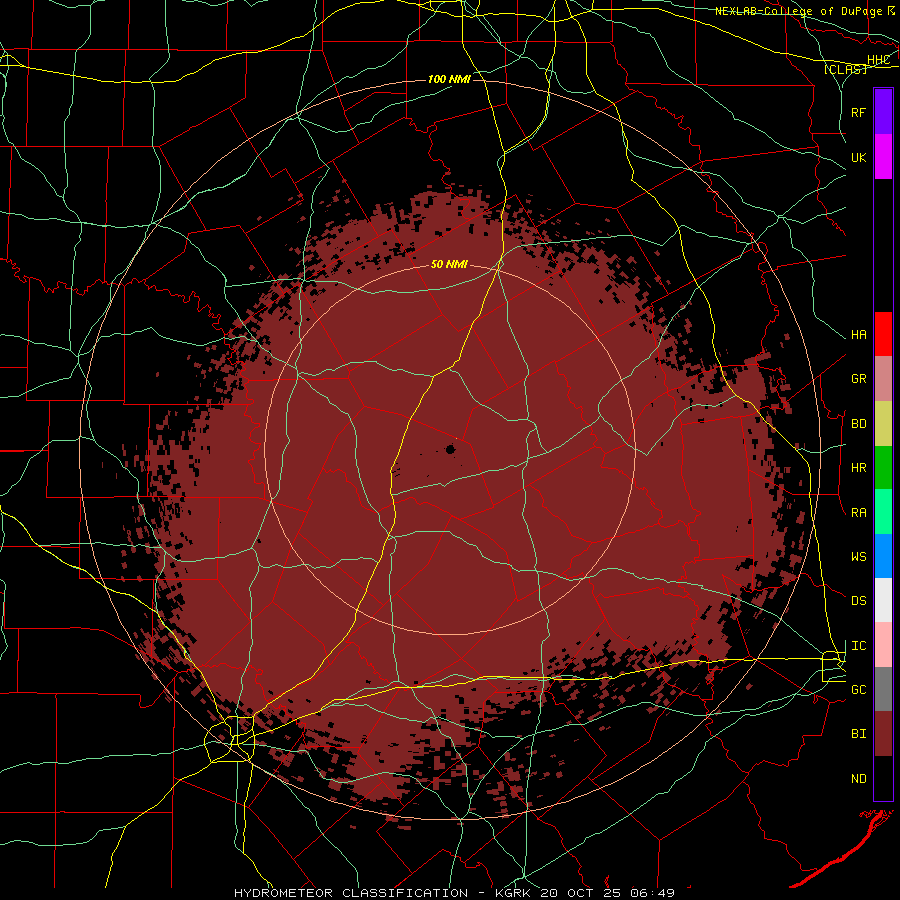Click the BD yellow legend swatch
This screenshot has height=900, width=900.
click(x=883, y=424)
